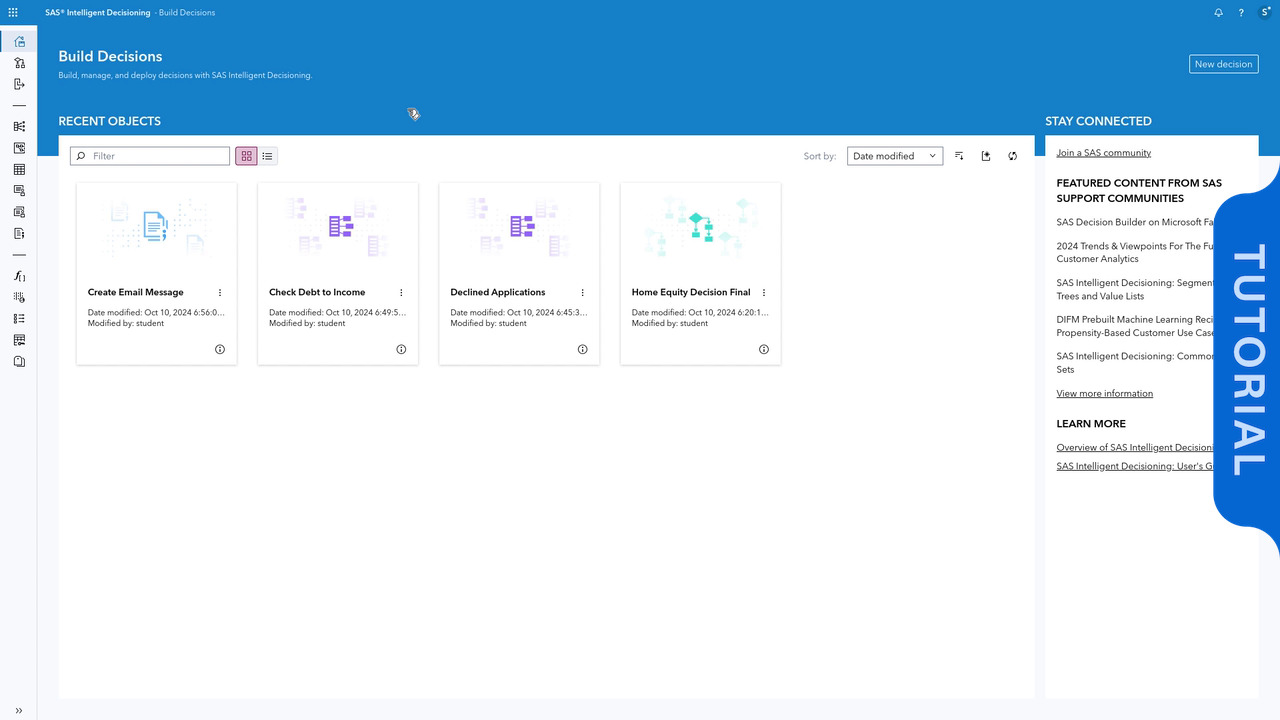Image resolution: width=1280 pixels, height=720 pixels.
Task: Click the Build Decisions breadcrumb in the top bar
Action: click(187, 13)
